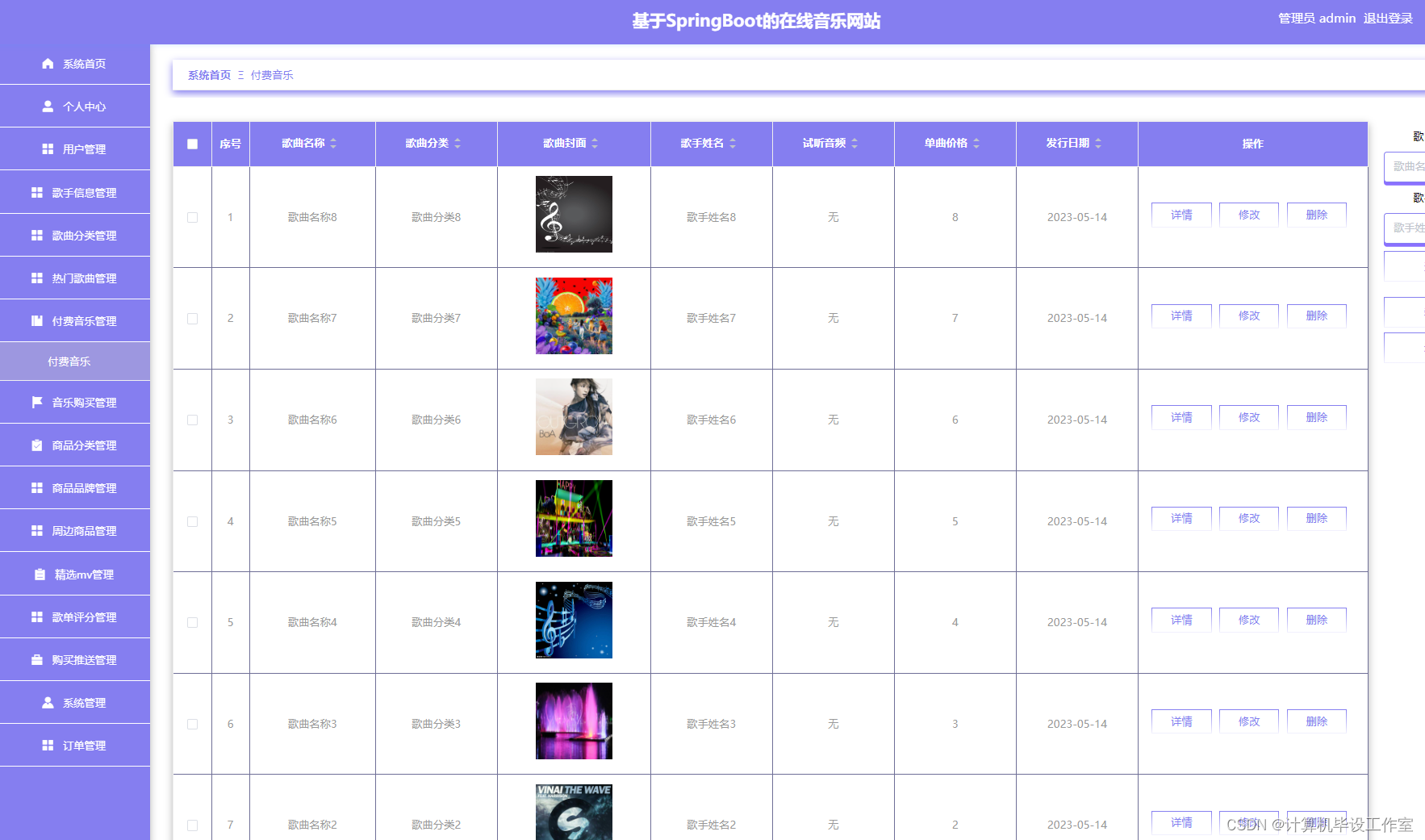
Task: Open 个人中心 via the person icon
Action: click(x=46, y=106)
